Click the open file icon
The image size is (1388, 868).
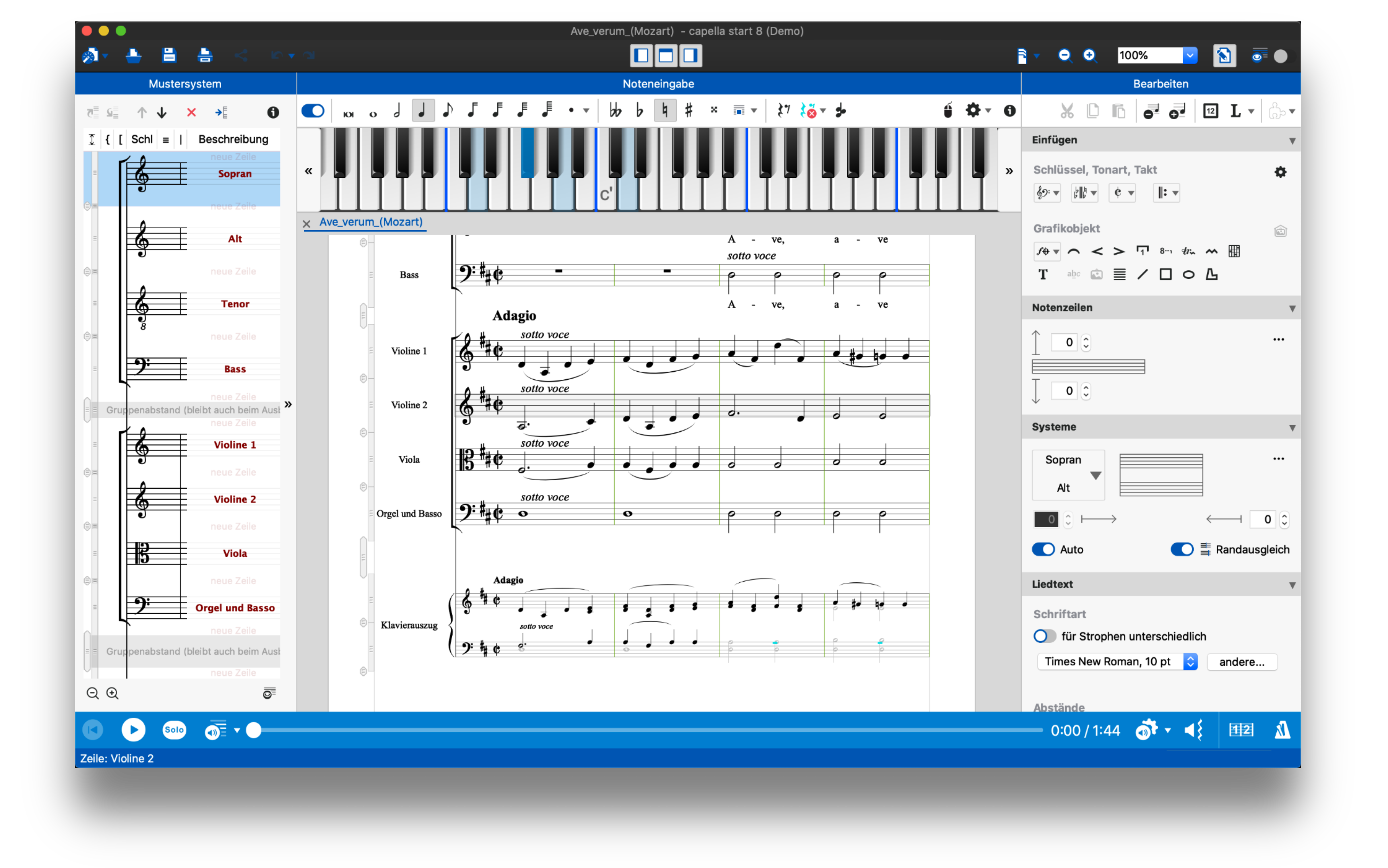coord(133,55)
